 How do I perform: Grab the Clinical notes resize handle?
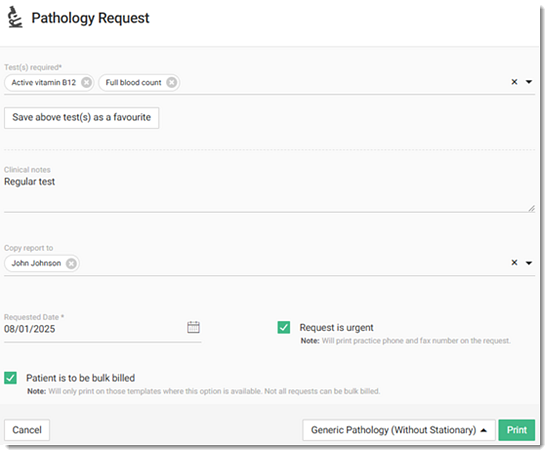point(531,209)
